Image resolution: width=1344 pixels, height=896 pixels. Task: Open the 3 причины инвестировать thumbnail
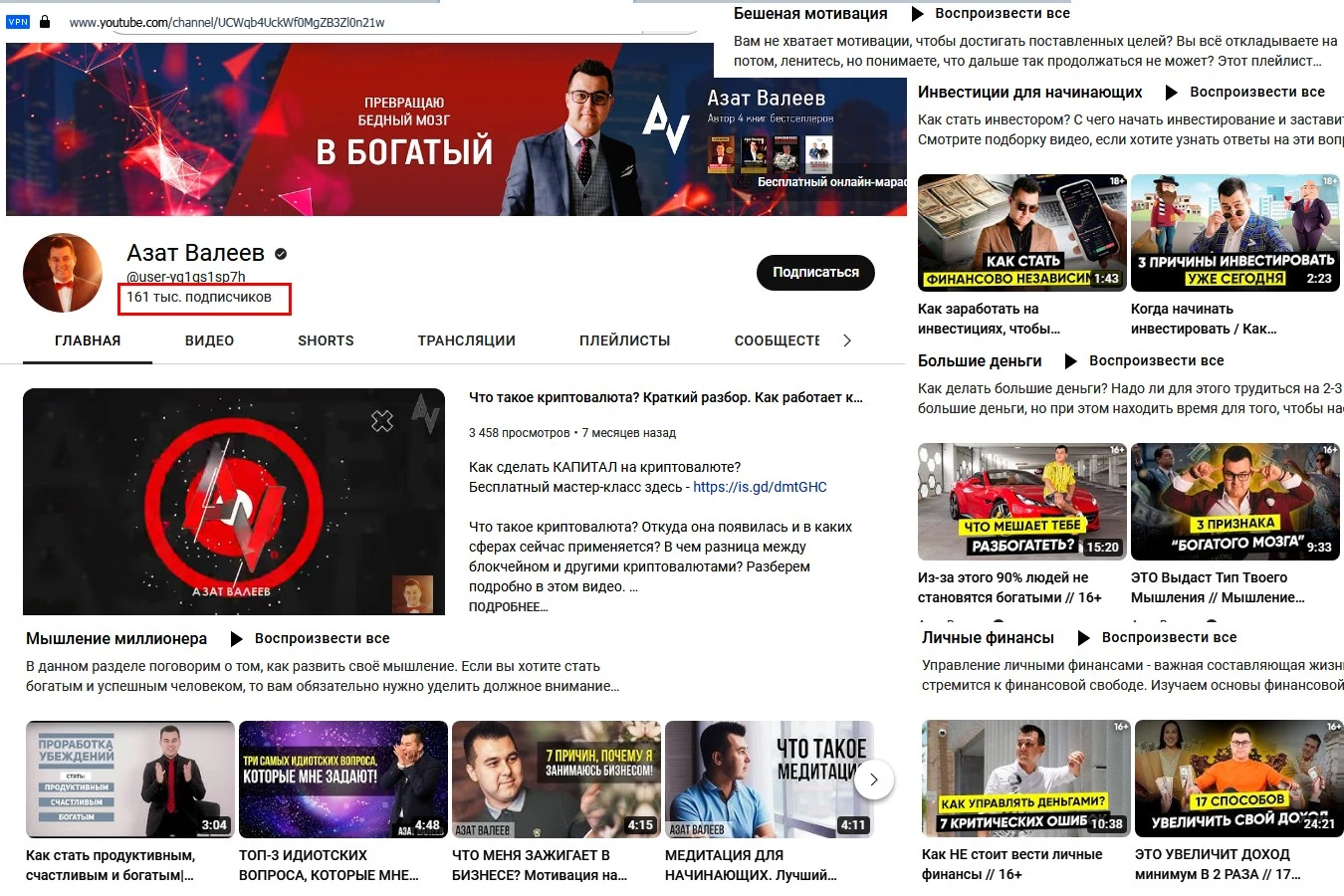point(1235,233)
